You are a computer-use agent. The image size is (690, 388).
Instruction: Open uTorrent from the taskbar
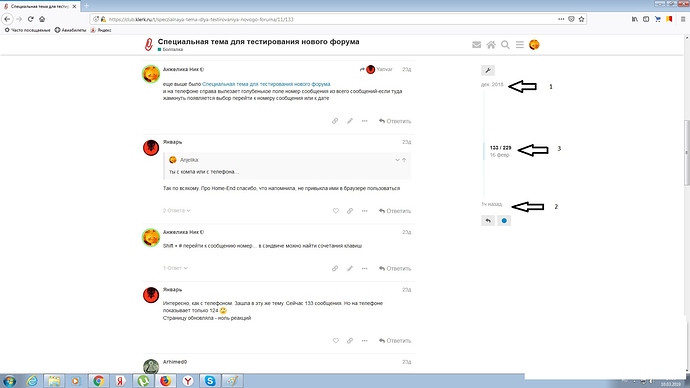pos(143,381)
